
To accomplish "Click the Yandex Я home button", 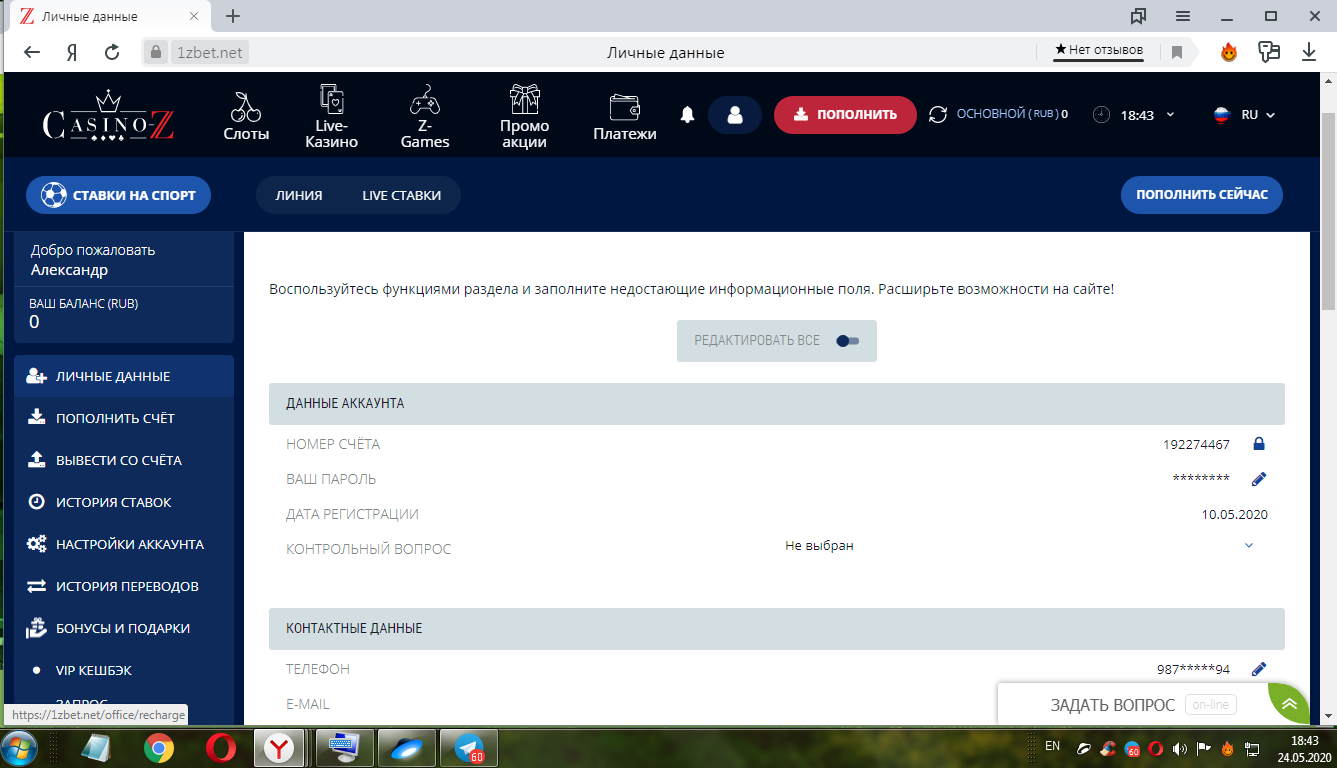I will [72, 52].
